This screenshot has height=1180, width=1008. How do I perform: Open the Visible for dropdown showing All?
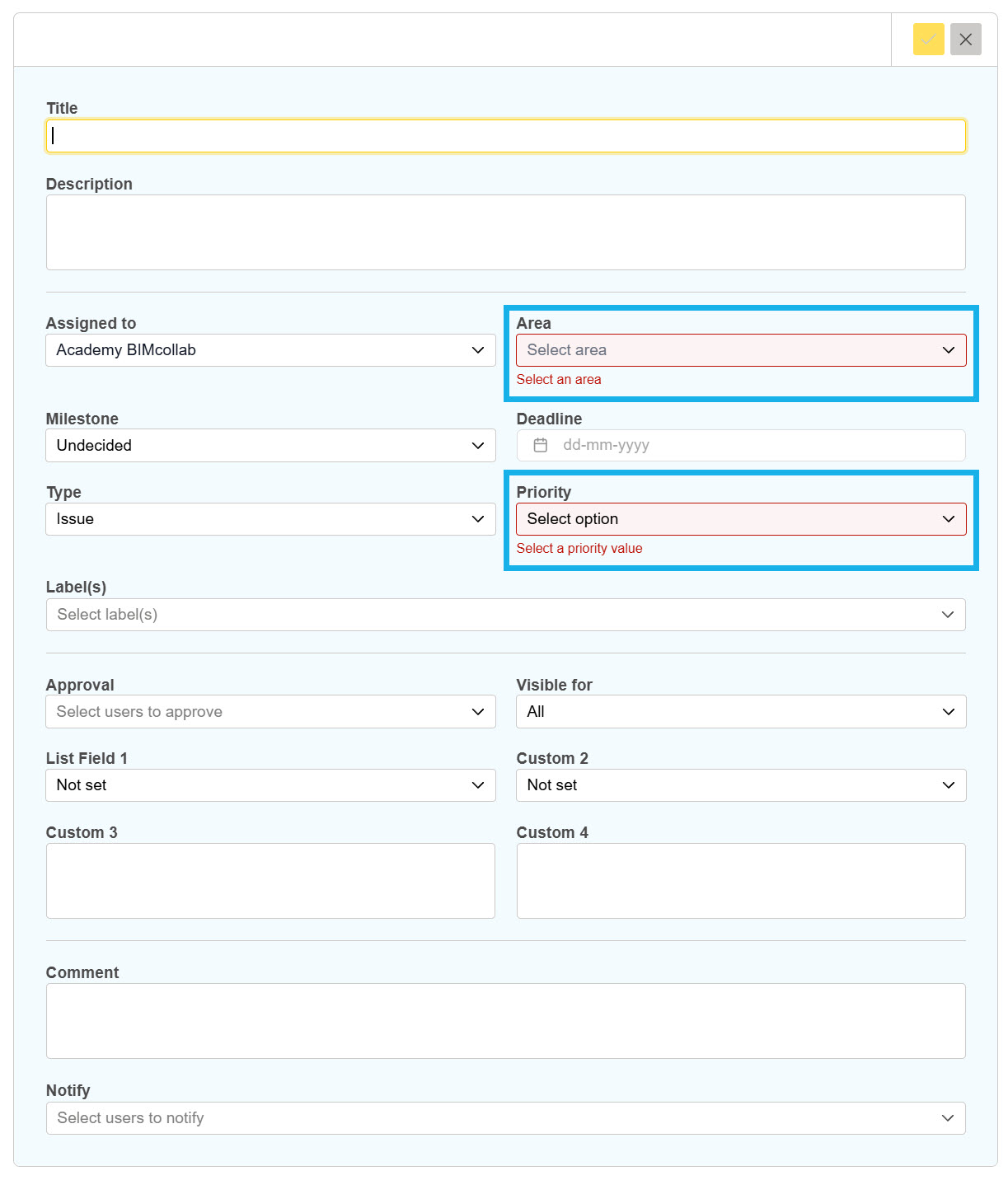click(x=741, y=712)
